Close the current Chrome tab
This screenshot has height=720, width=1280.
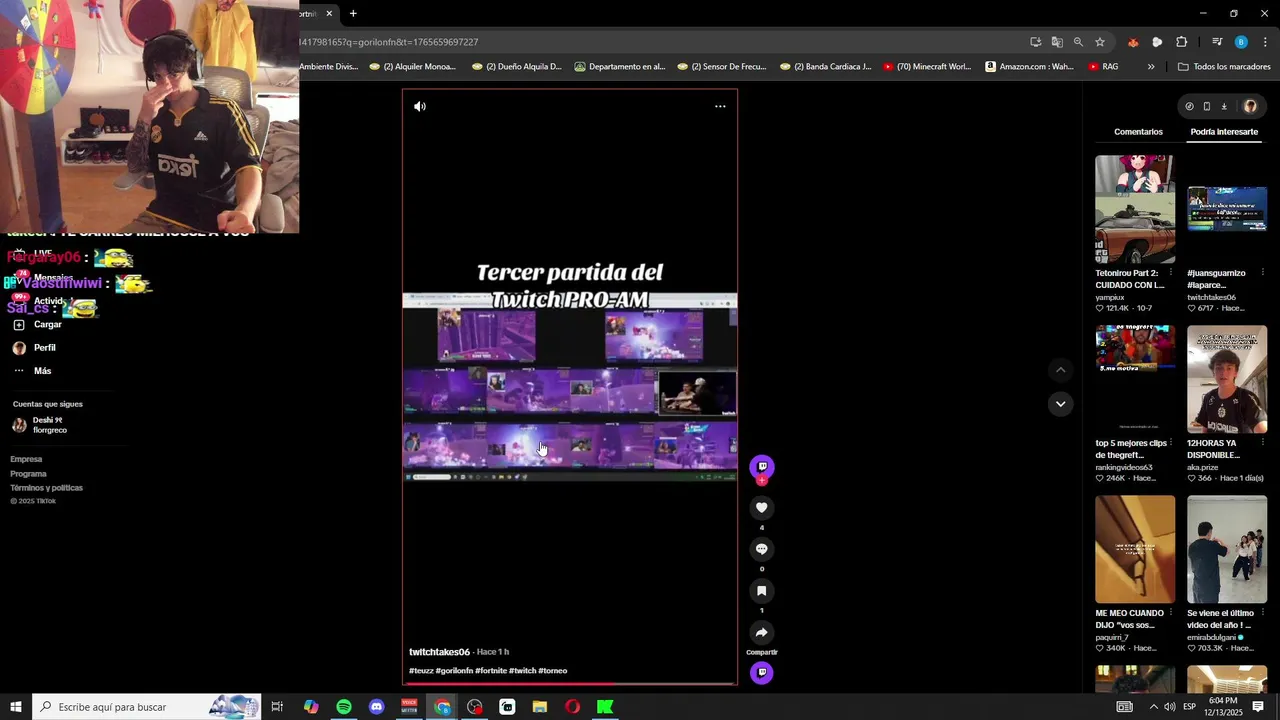(x=329, y=14)
